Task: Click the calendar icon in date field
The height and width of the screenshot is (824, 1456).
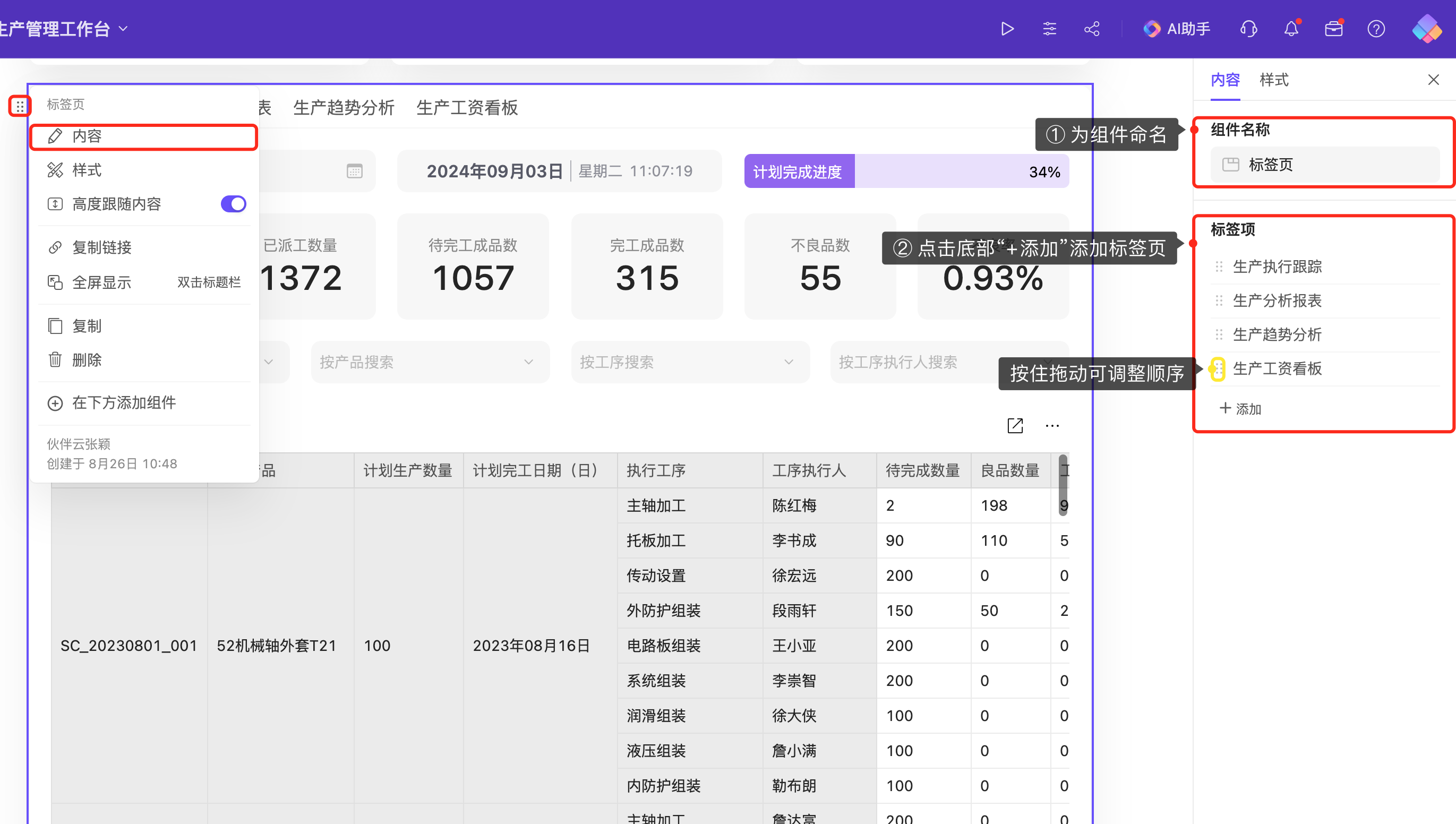Action: point(354,171)
